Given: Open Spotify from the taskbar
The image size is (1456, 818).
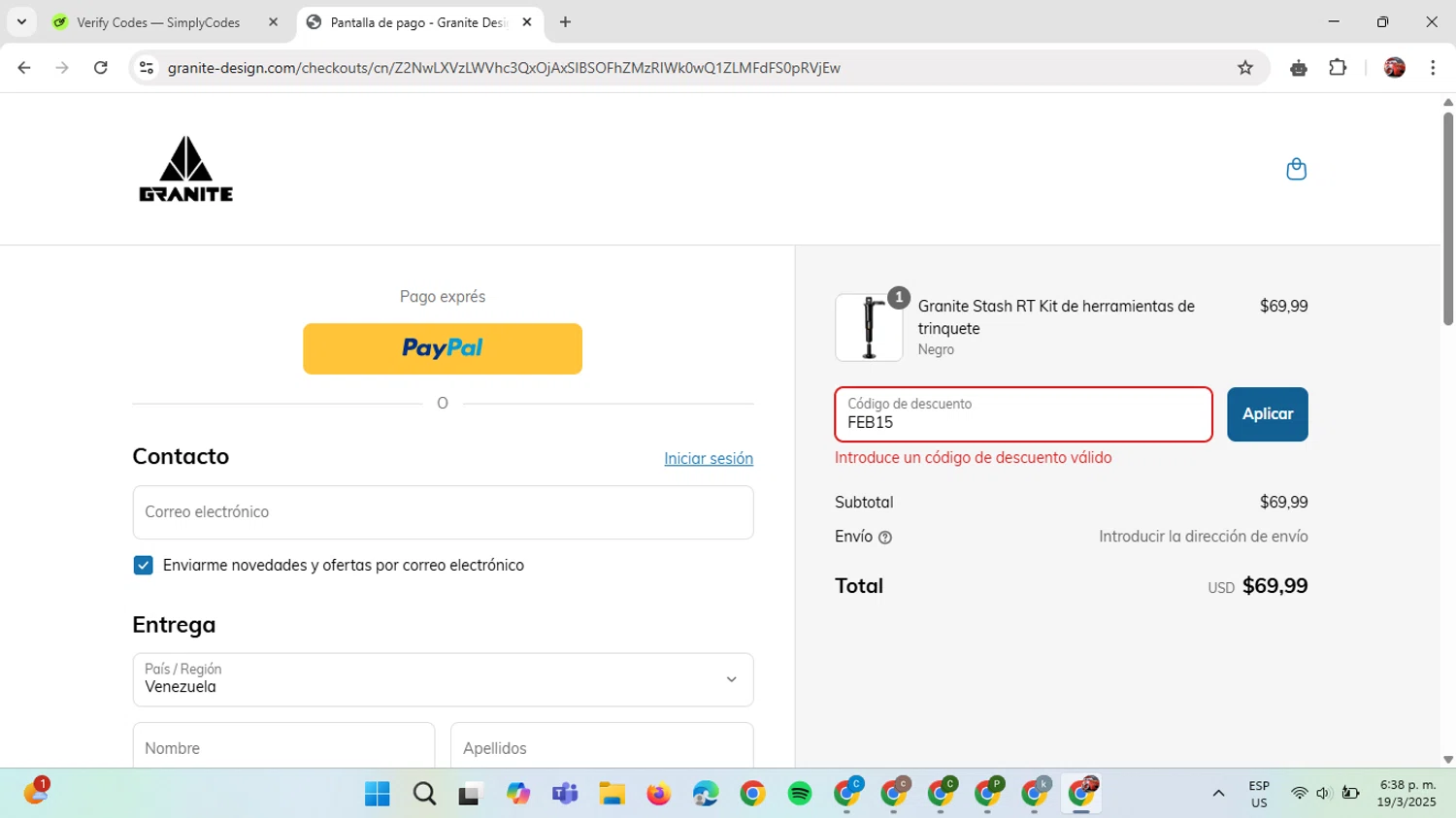Looking at the screenshot, I should (x=800, y=794).
